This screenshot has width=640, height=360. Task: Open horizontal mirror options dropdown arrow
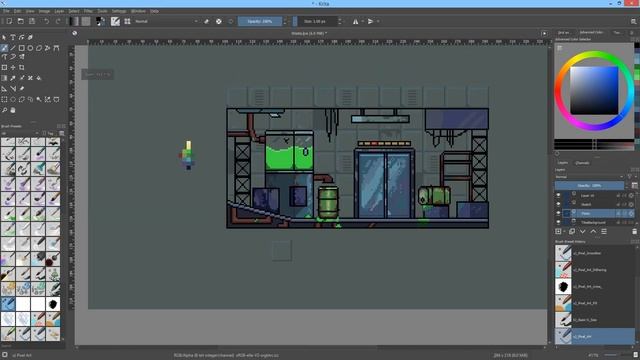pos(362,21)
